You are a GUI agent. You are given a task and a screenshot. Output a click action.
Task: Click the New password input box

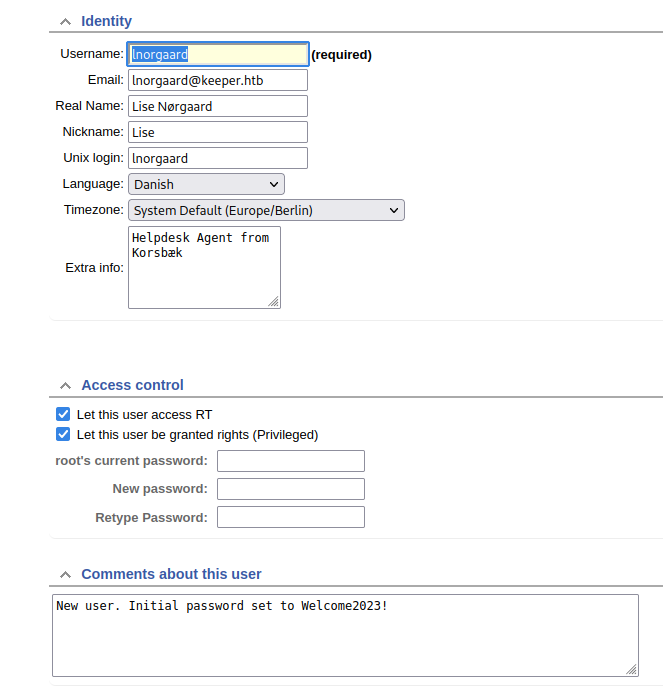tap(290, 489)
